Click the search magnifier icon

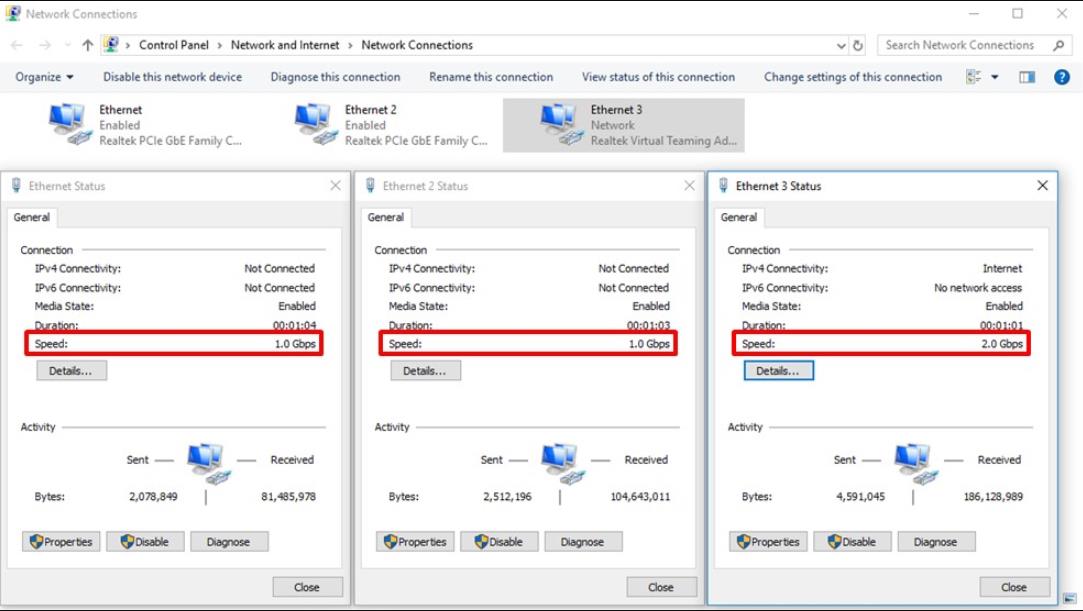pyautogui.click(x=1058, y=46)
